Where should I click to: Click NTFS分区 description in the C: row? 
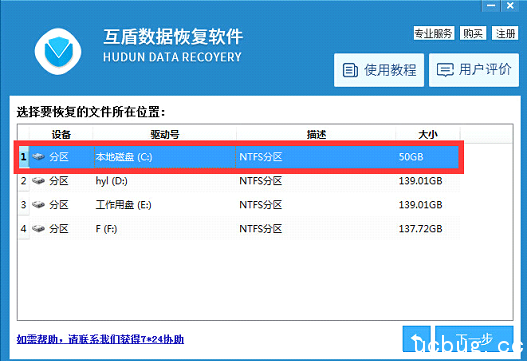tap(260, 157)
